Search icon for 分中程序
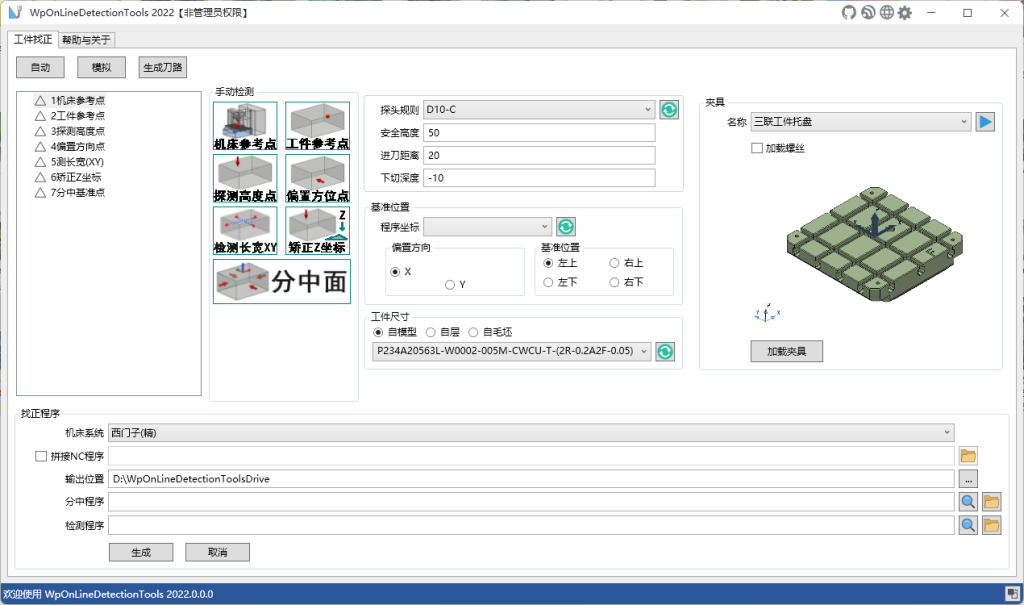The height and width of the screenshot is (605, 1024). [968, 502]
